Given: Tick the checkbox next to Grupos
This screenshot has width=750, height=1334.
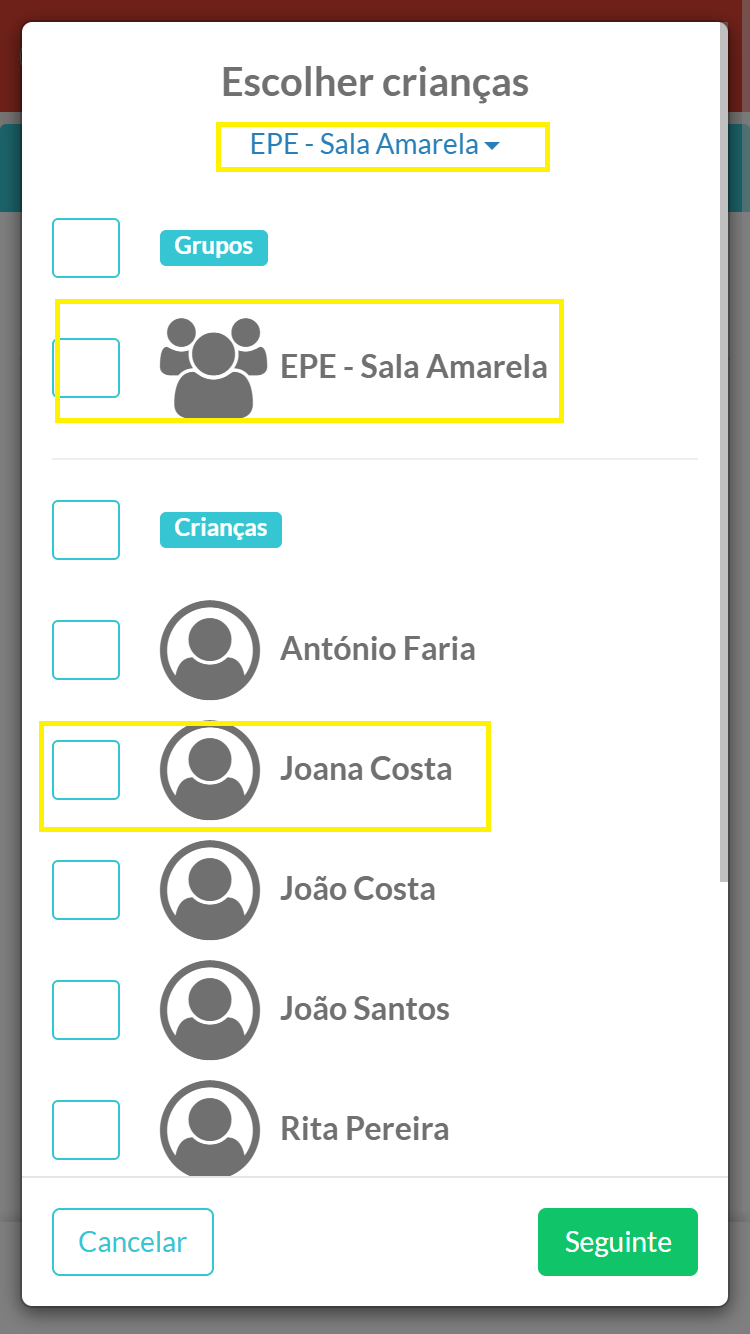Looking at the screenshot, I should click(86, 248).
